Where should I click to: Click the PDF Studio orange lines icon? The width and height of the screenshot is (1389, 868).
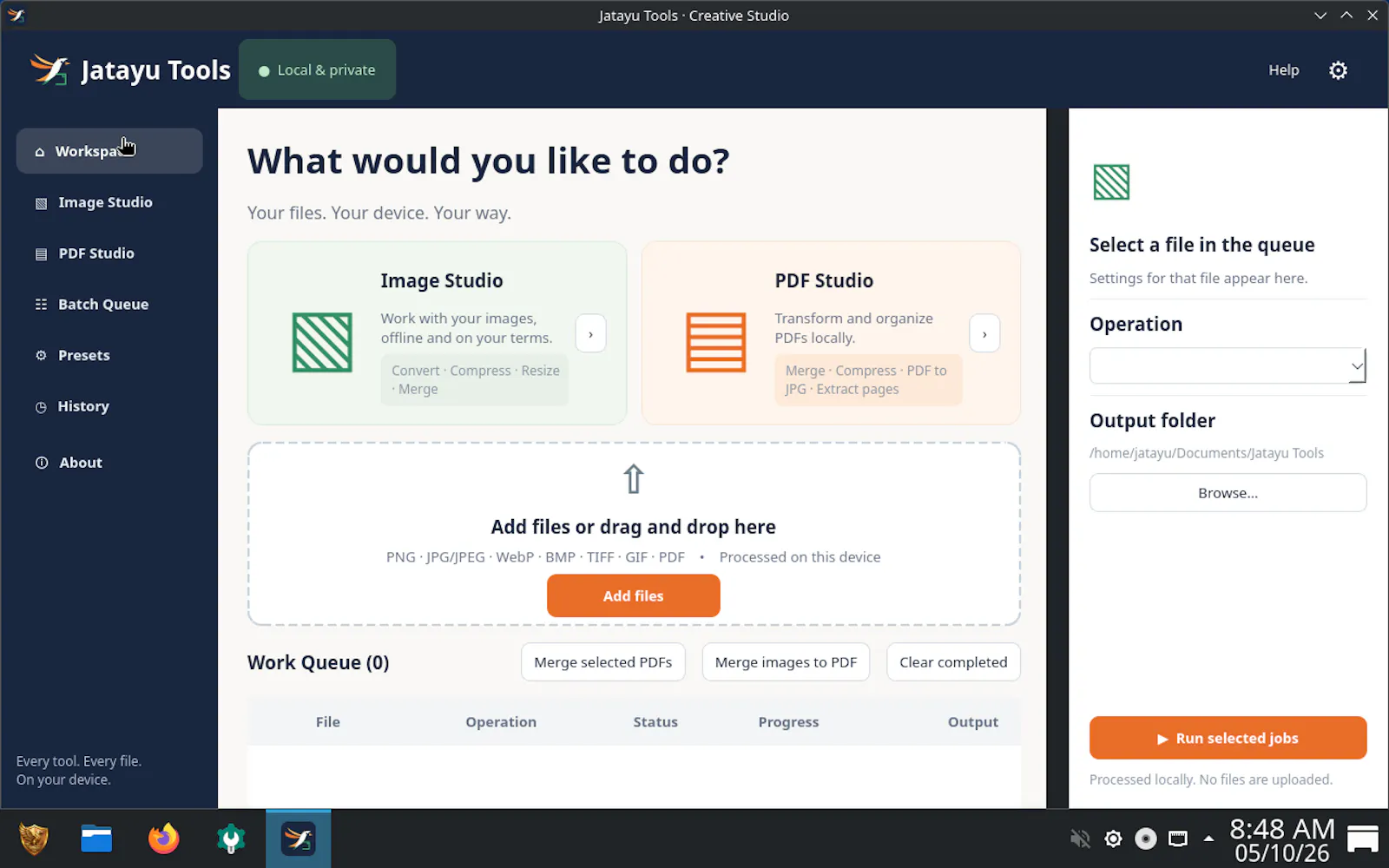click(x=715, y=342)
